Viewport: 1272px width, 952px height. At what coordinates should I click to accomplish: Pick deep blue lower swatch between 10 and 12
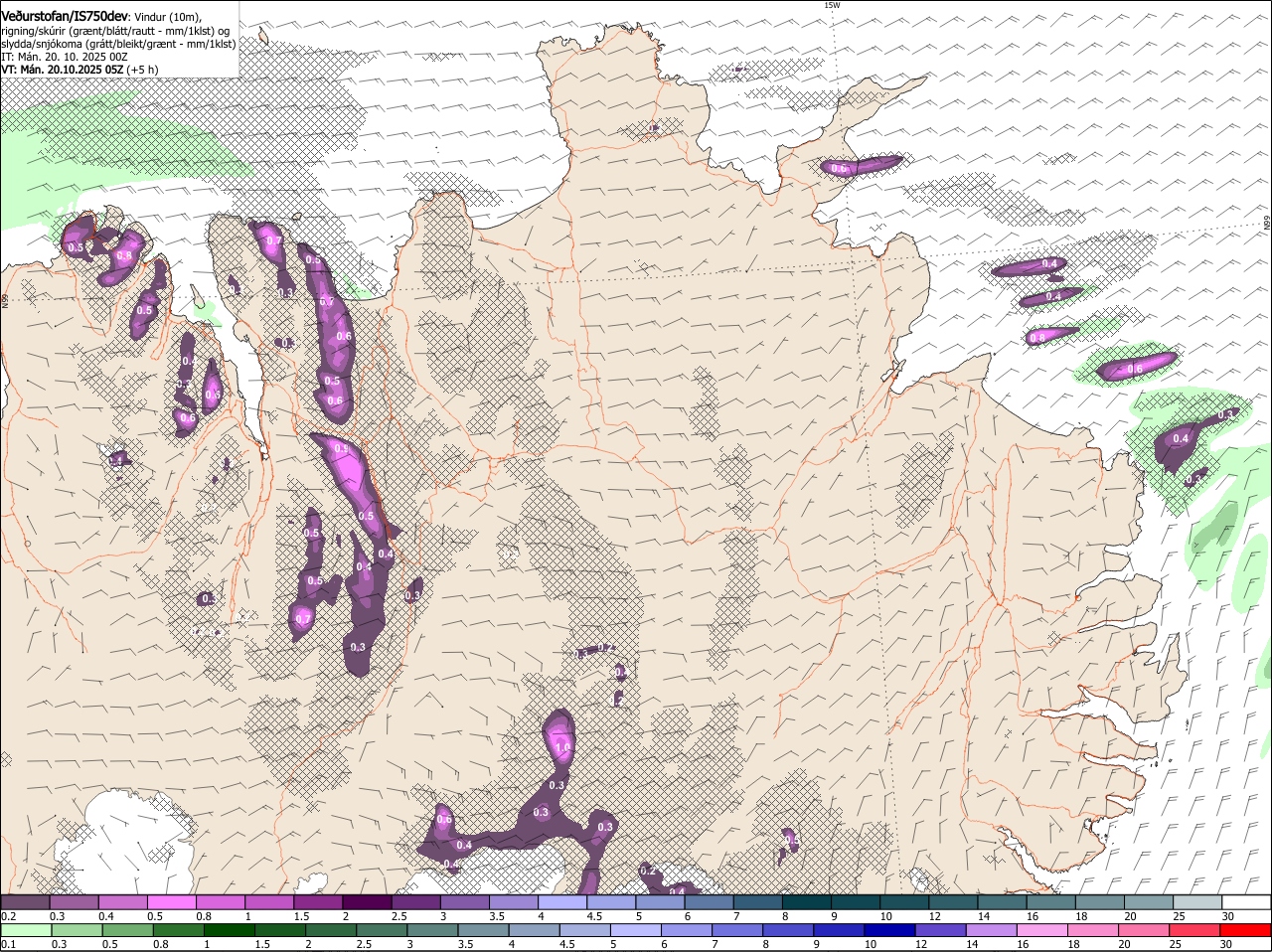(891, 930)
